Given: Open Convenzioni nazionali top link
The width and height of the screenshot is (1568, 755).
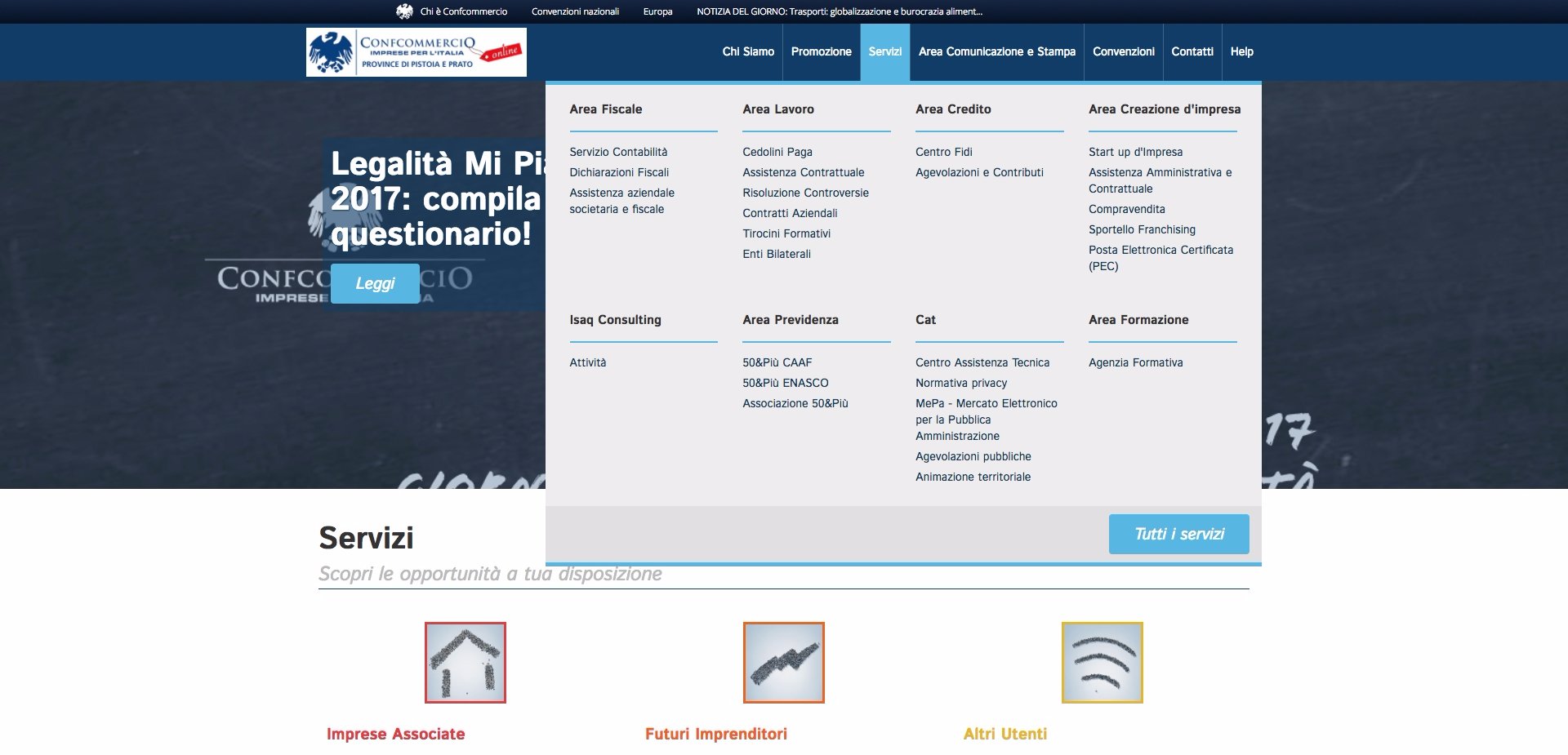Looking at the screenshot, I should point(575,11).
